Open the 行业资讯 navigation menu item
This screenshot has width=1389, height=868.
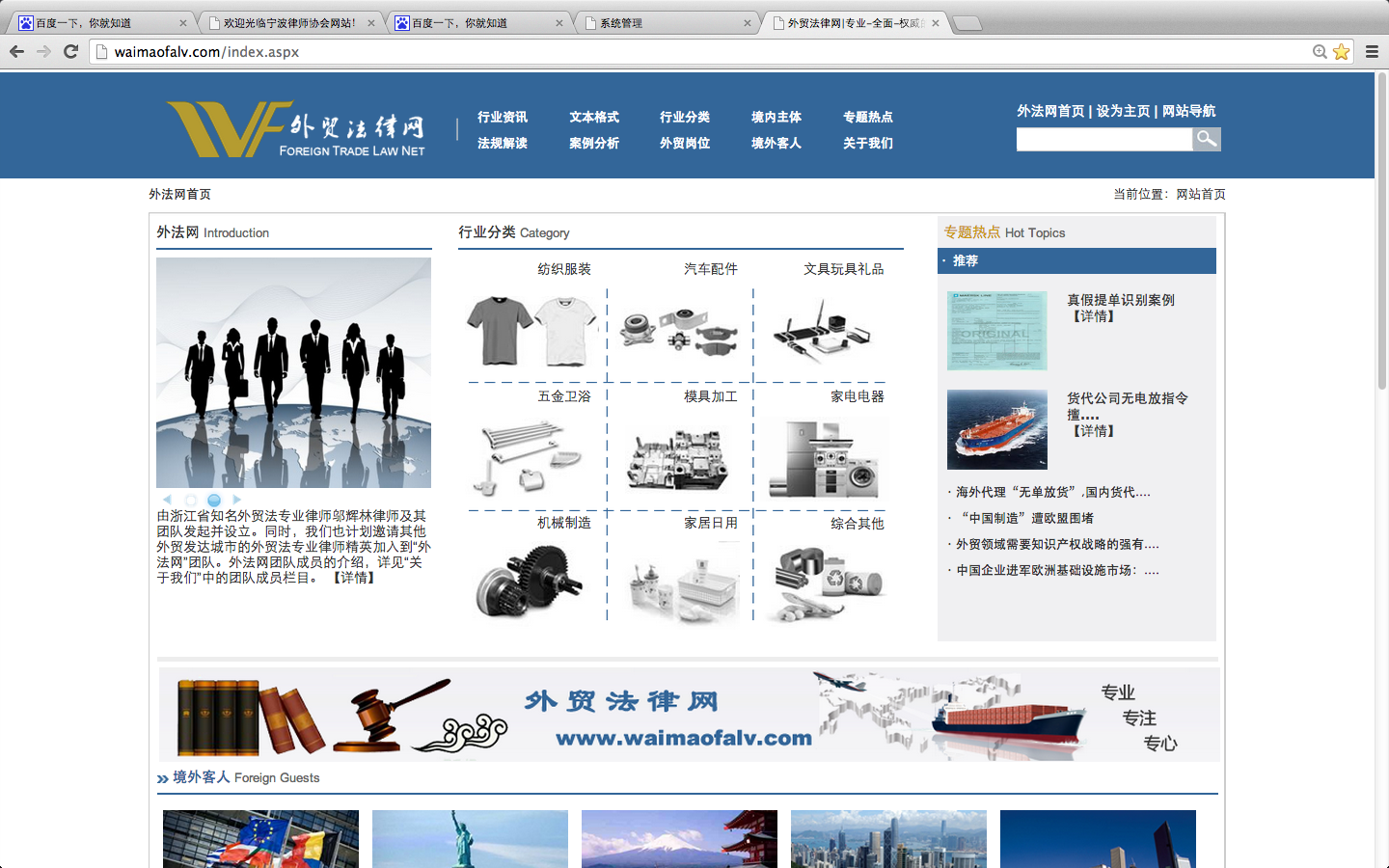[x=503, y=117]
